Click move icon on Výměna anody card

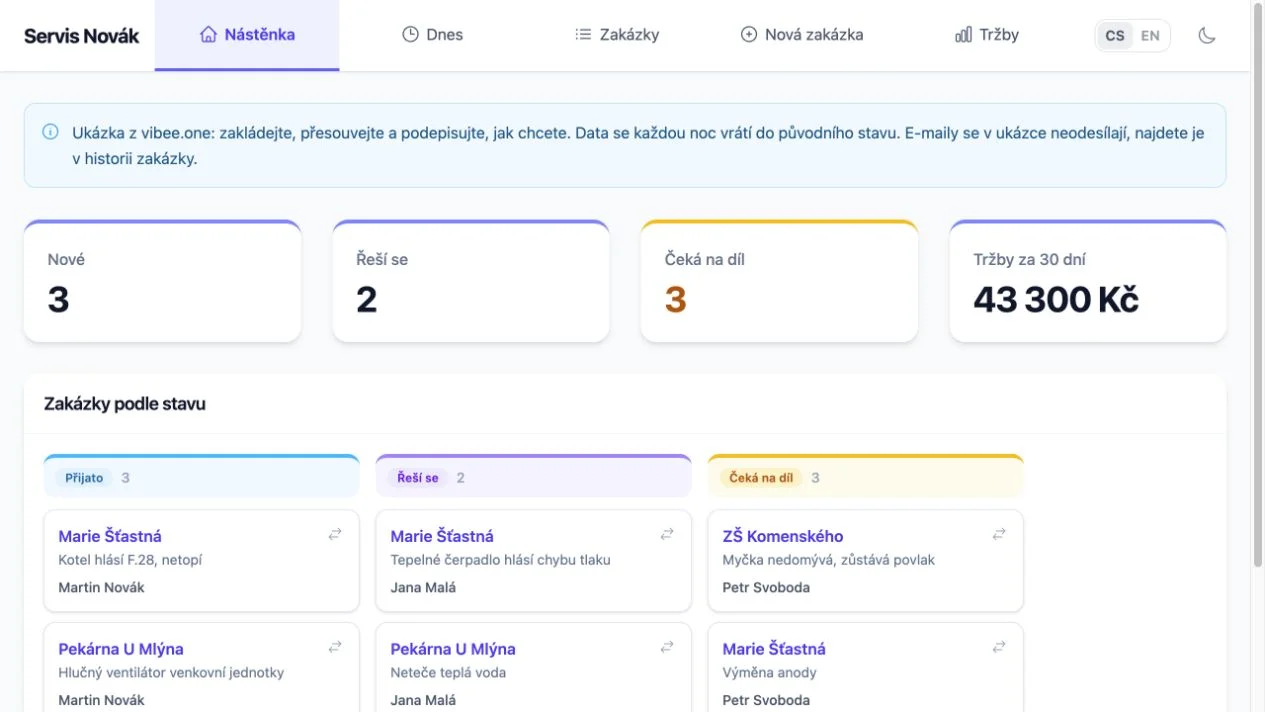(999, 648)
